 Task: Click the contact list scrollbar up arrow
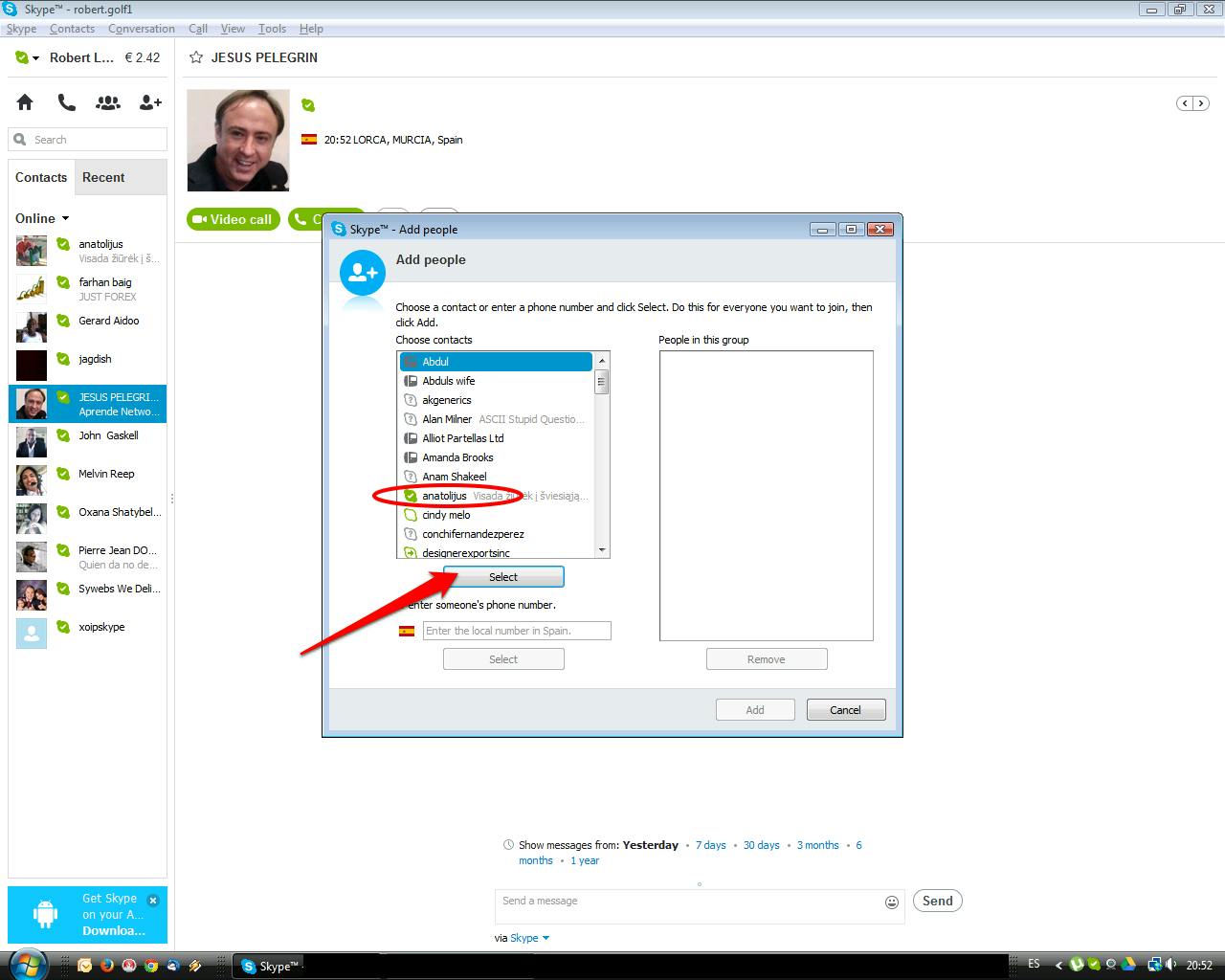coord(602,361)
